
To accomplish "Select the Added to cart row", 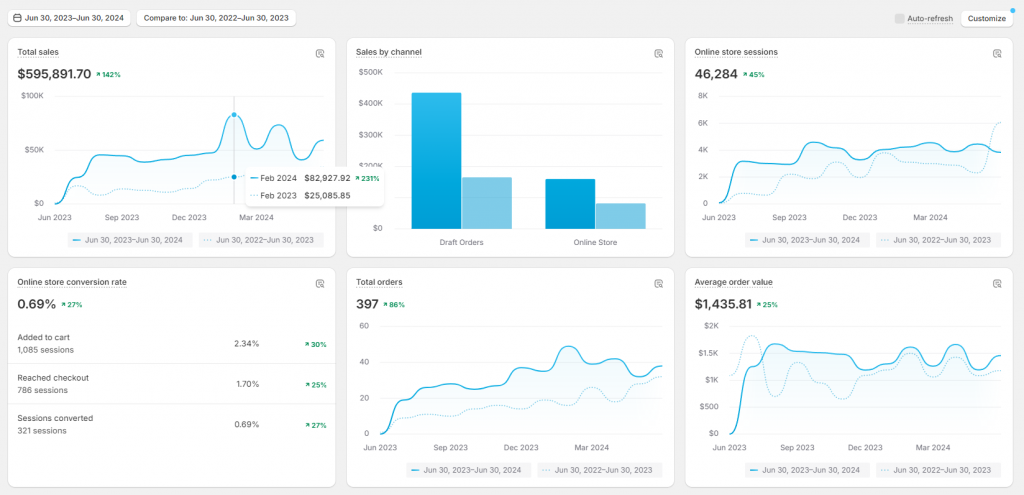I will [x=171, y=344].
